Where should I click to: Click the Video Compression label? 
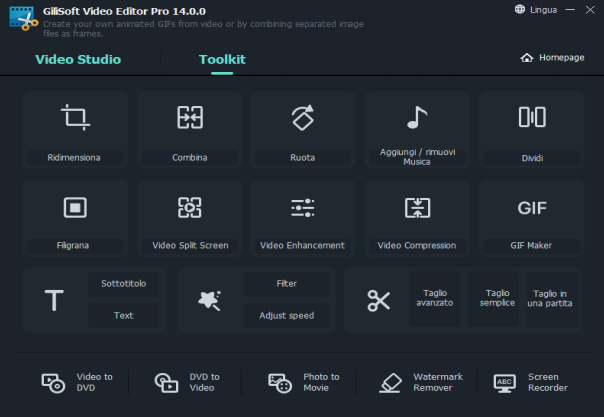417,246
